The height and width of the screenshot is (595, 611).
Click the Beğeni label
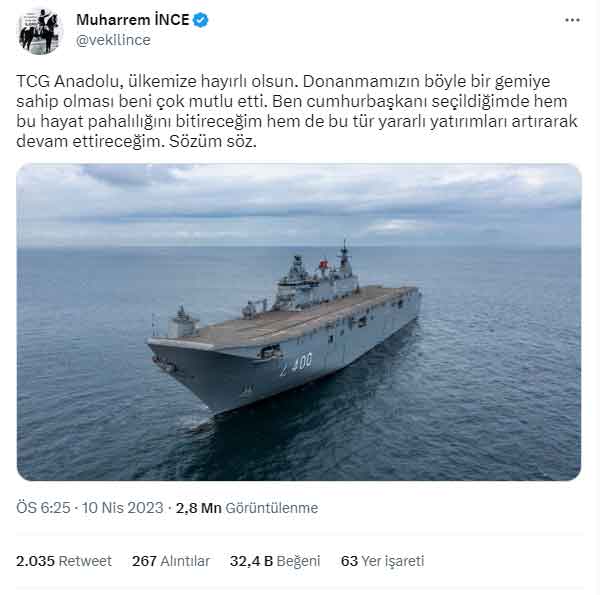coord(298,561)
